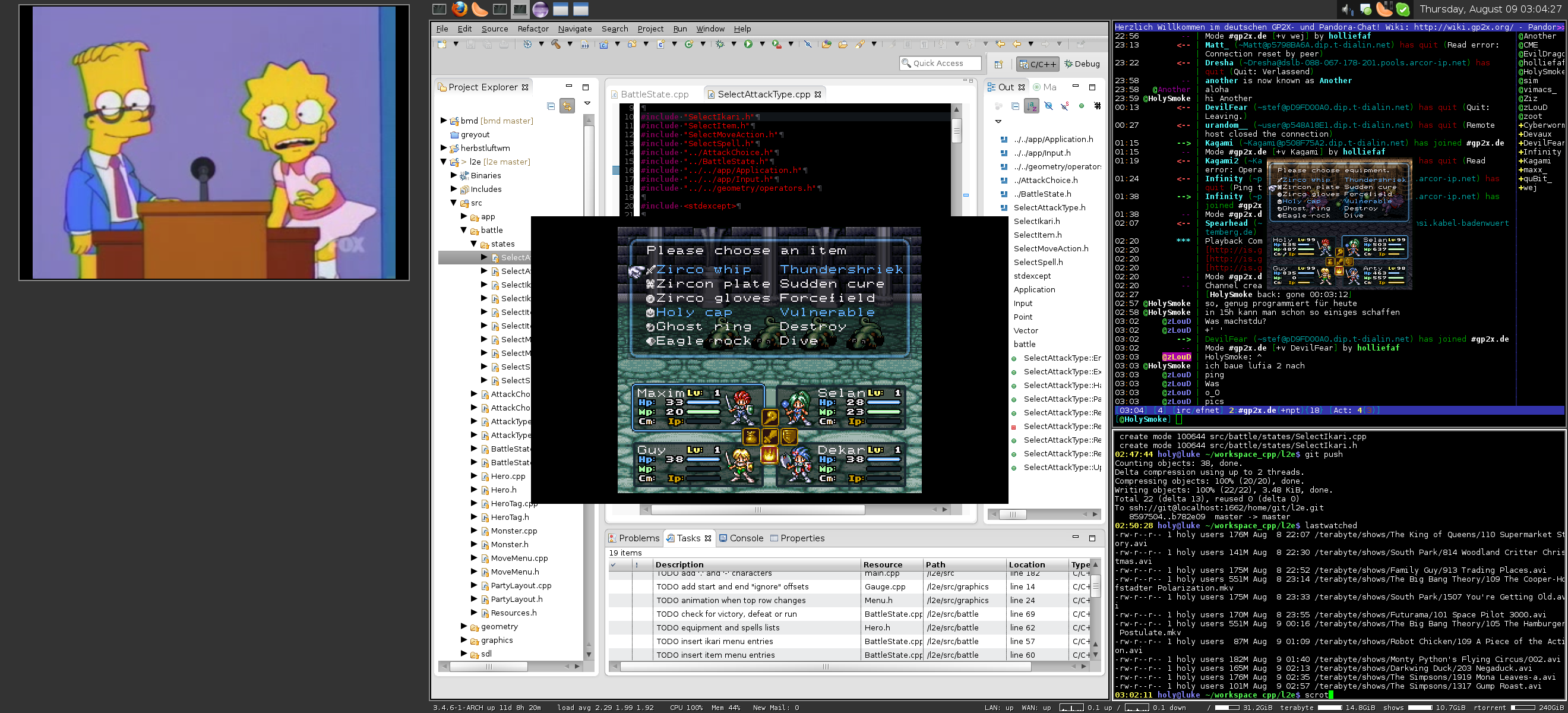Switch to the Problems tab
The height and width of the screenshot is (713, 1568).
point(634,538)
